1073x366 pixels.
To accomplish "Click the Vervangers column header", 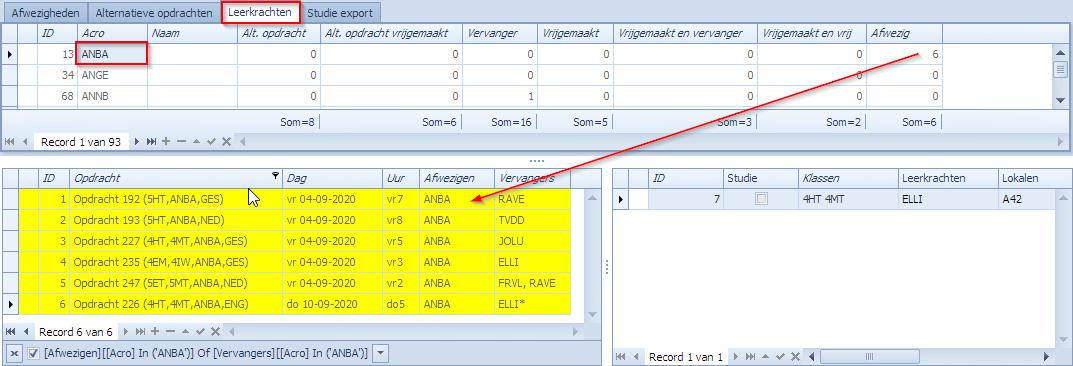I will pos(532,178).
